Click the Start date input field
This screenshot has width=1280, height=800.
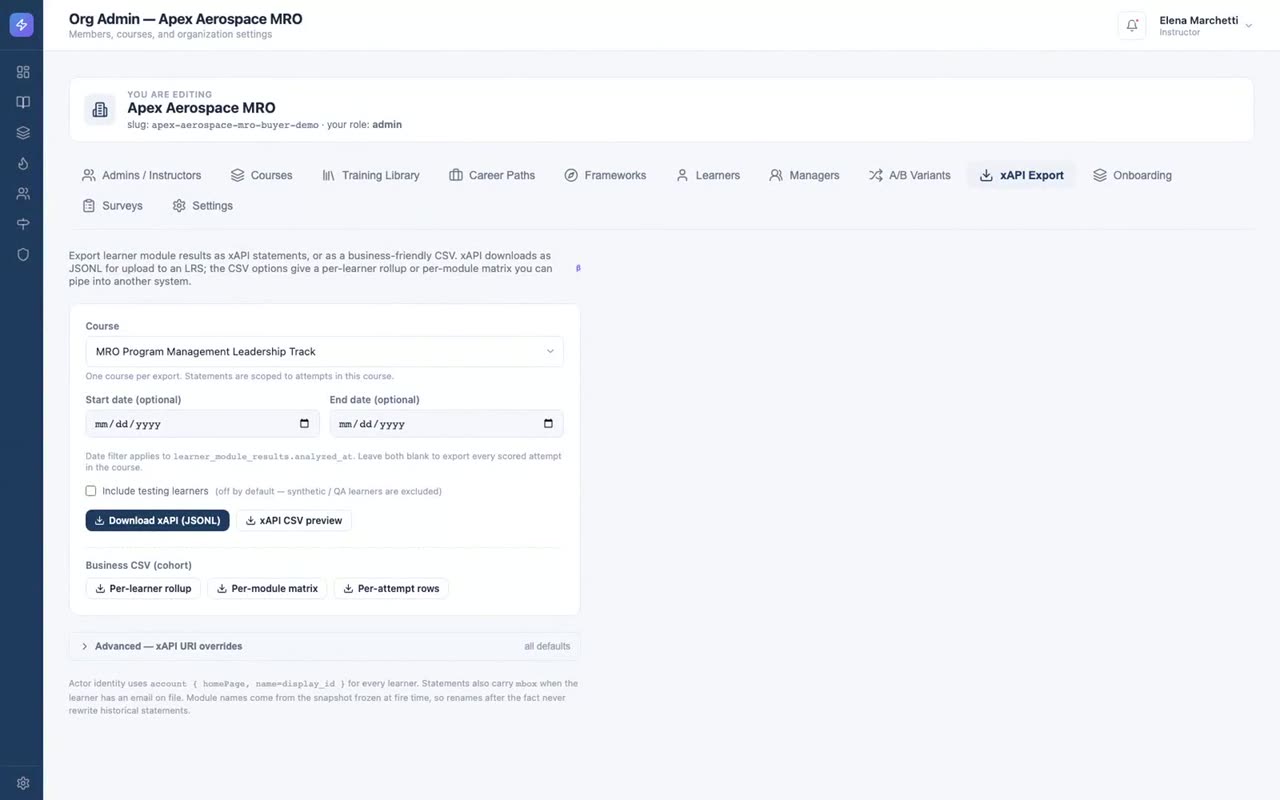tap(203, 424)
